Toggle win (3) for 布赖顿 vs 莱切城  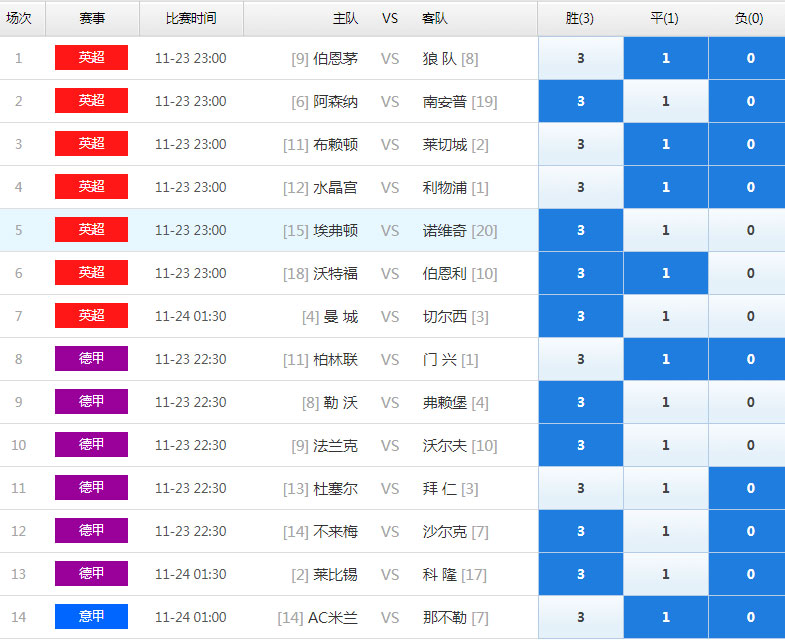click(x=581, y=144)
